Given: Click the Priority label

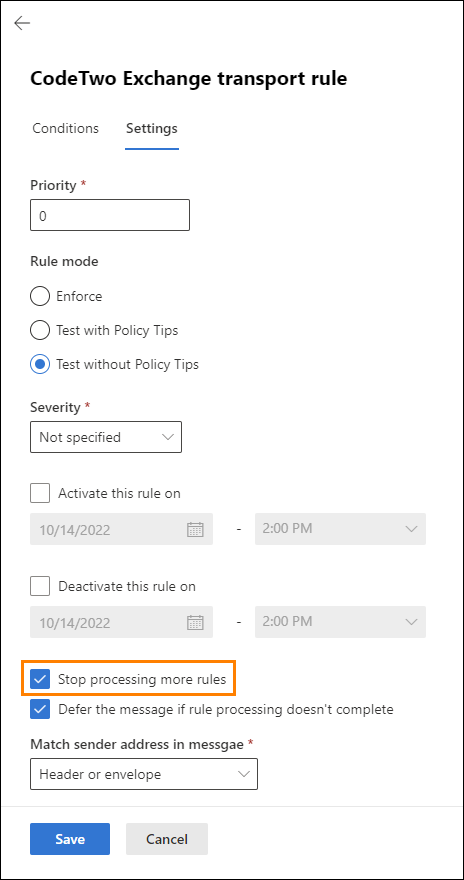Looking at the screenshot, I should pyautogui.click(x=53, y=186).
